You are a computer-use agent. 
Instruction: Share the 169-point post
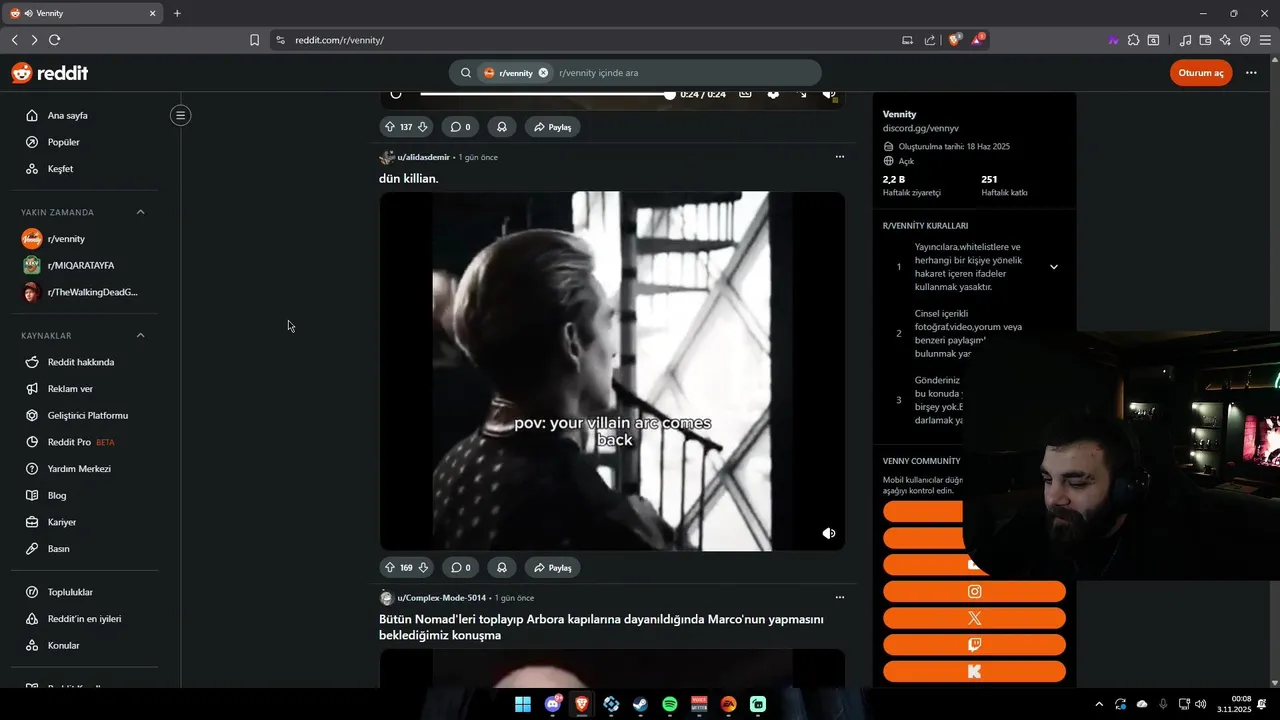(552, 568)
